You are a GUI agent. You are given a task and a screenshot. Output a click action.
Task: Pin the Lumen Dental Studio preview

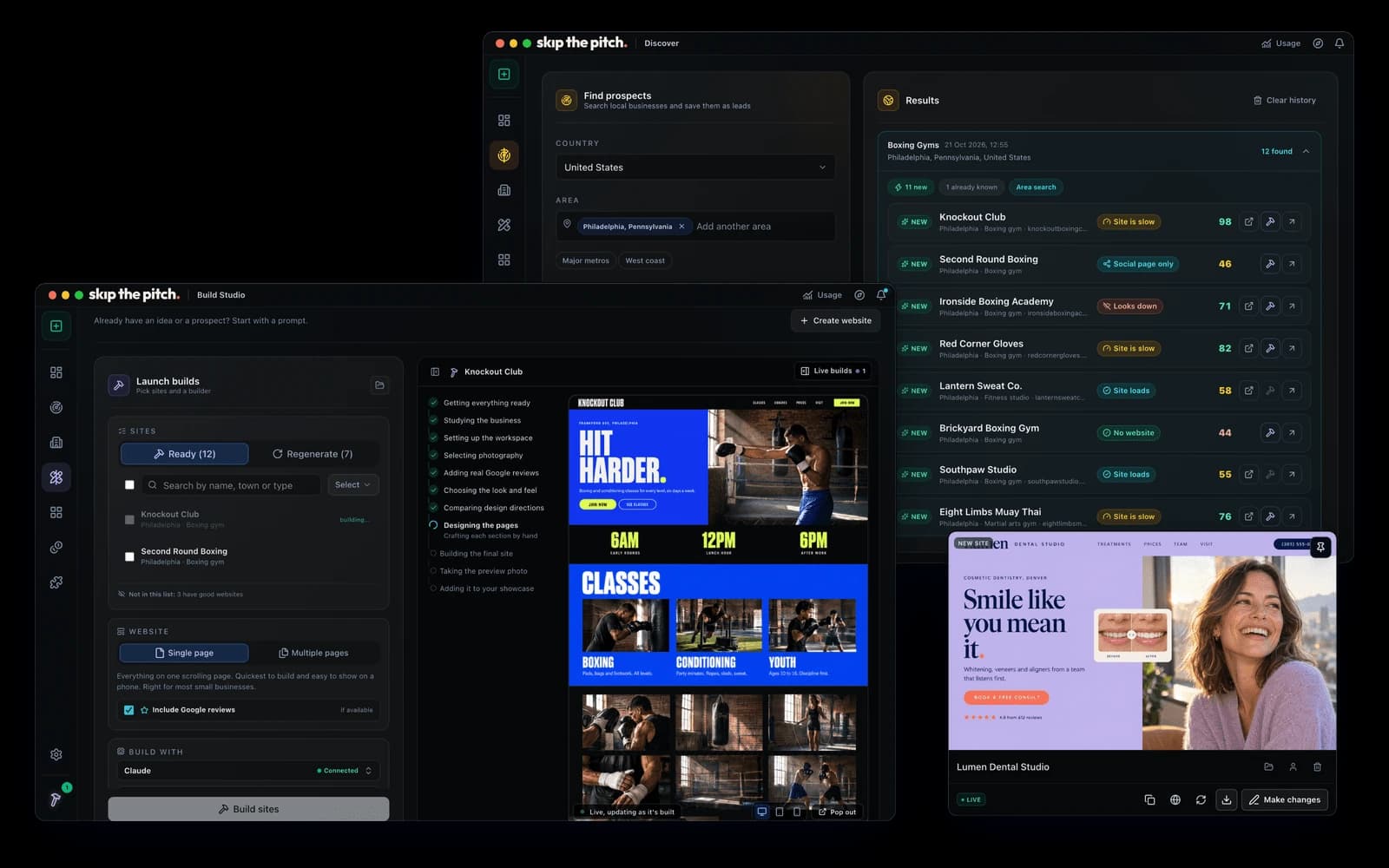(x=1320, y=547)
